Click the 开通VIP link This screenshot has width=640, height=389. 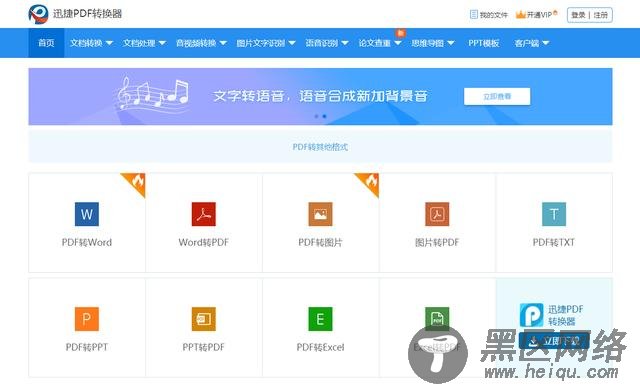(539, 15)
